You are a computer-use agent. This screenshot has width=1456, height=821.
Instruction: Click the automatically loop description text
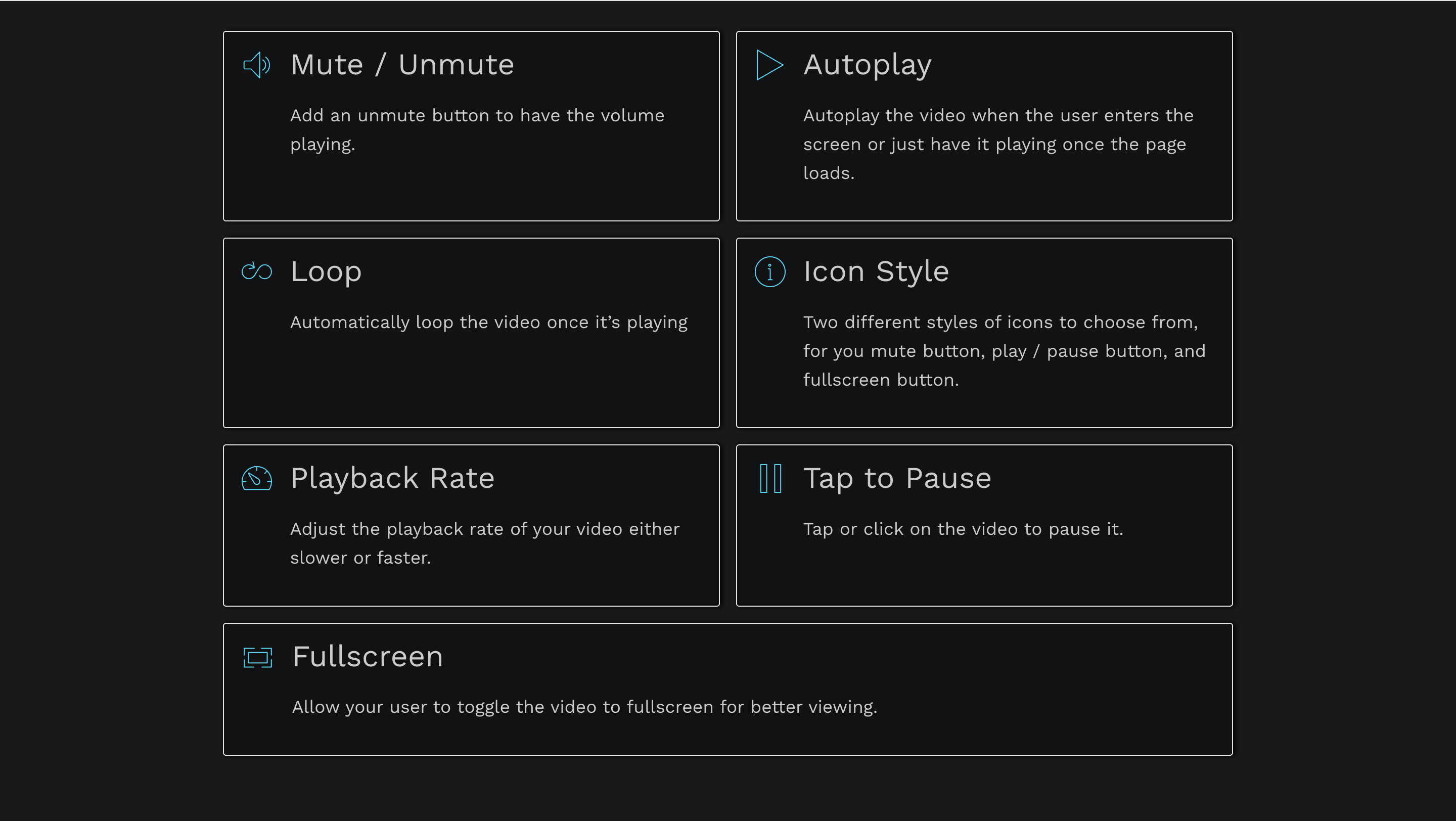coord(489,323)
